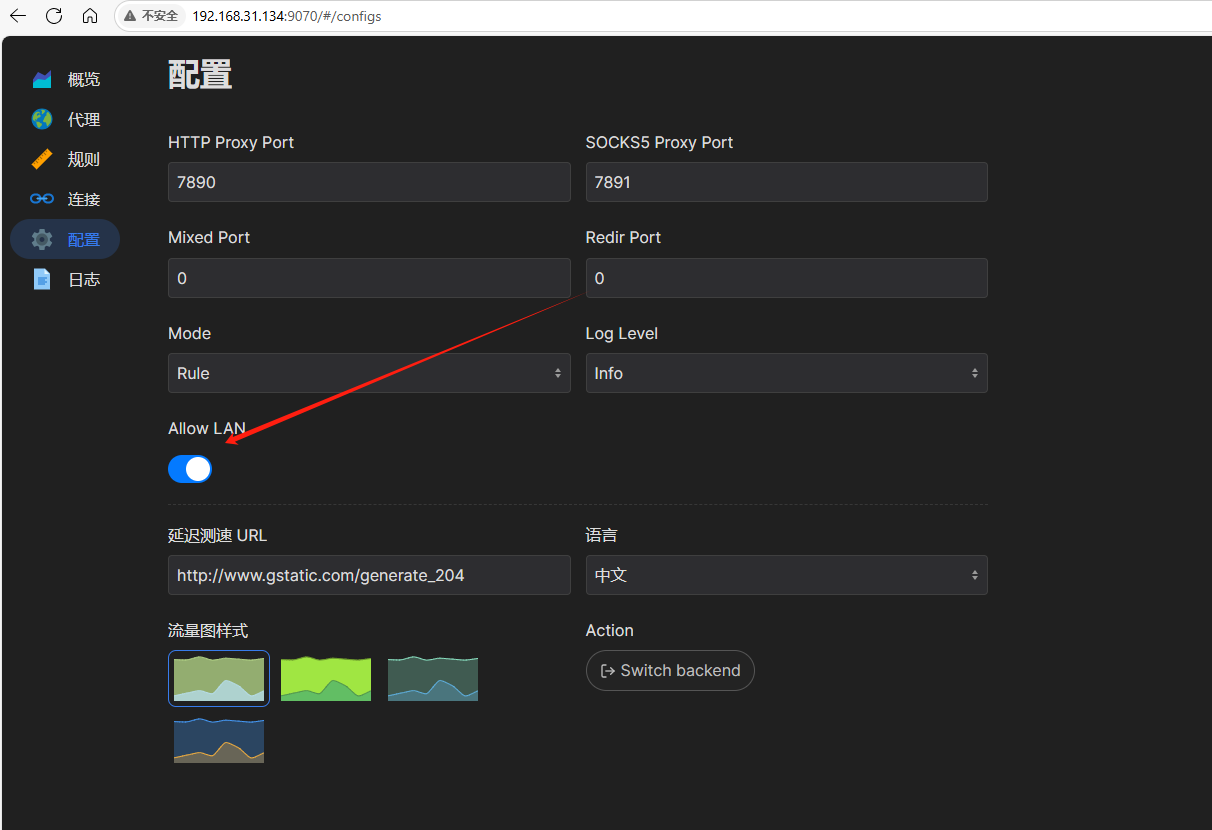Go to the 日志 menu item
The height and width of the screenshot is (830, 1212).
pos(84,280)
